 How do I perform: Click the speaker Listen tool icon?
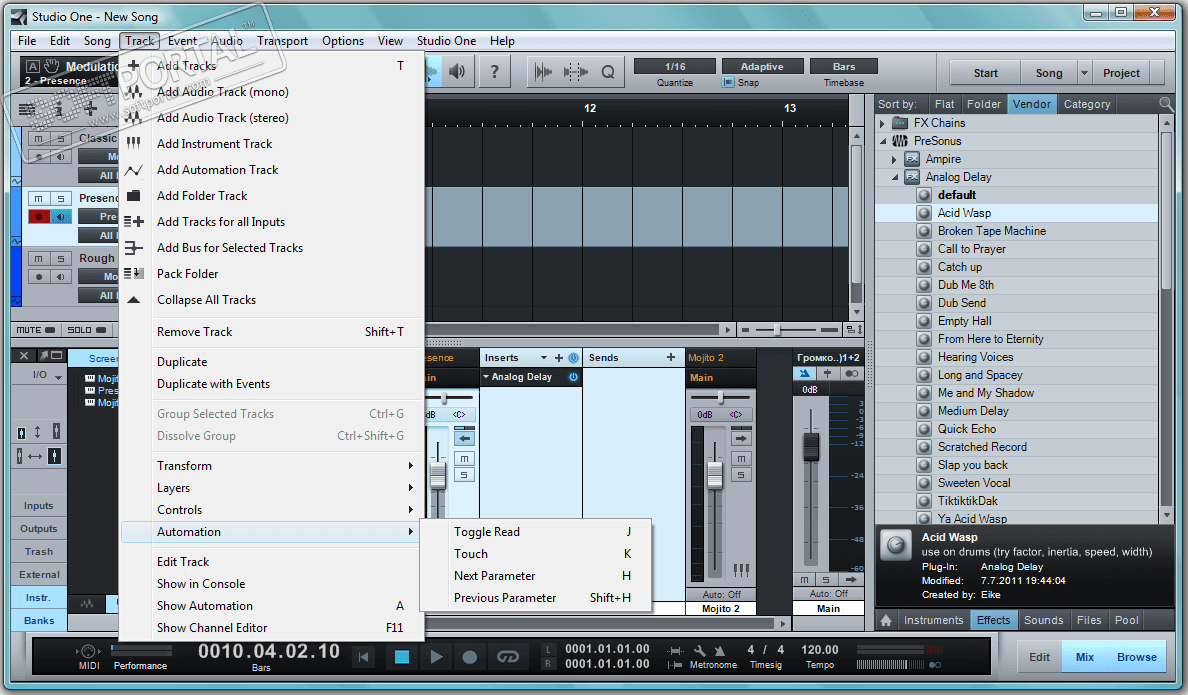[x=457, y=71]
